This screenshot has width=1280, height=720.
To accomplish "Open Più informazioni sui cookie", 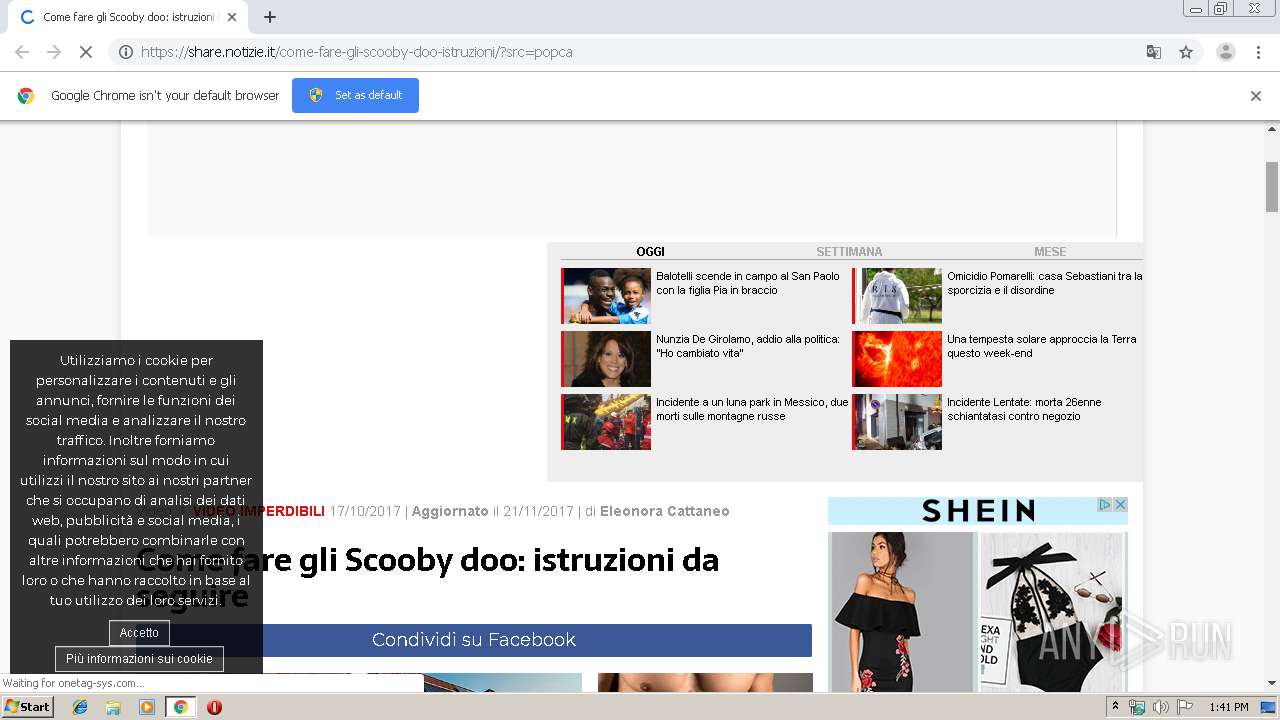I will [x=139, y=659].
